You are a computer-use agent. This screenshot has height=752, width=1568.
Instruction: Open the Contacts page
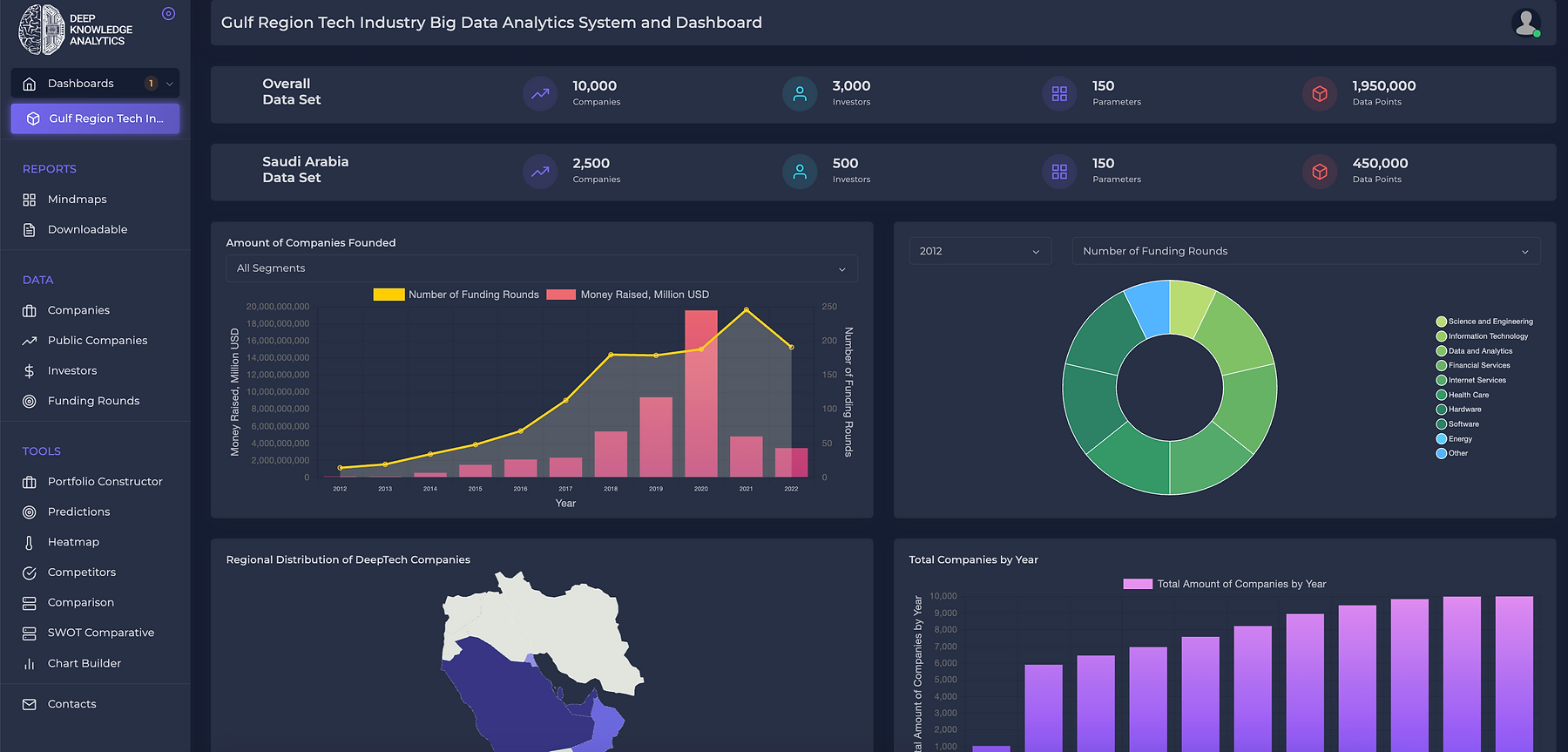72,704
